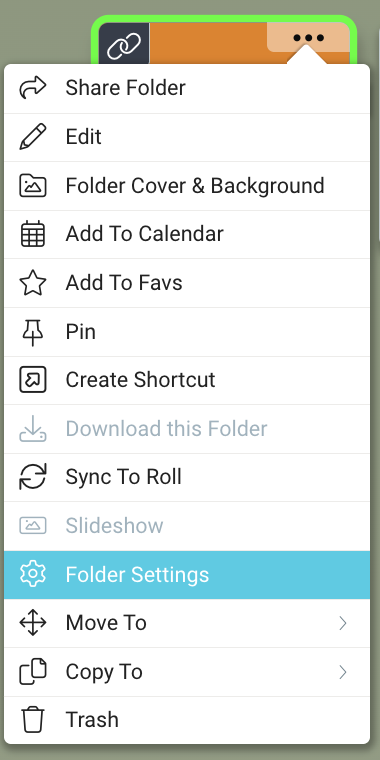380x760 pixels.
Task: Click the Add To Calendar grid icon
Action: [x=32, y=234]
